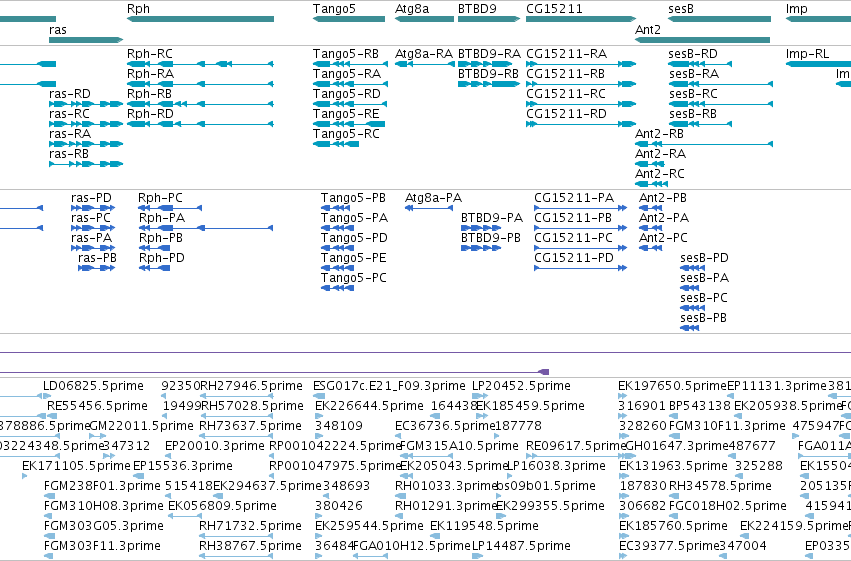Click EST ESG017c.E21_F09.3prime
This screenshot has height=561, width=851.
pos(389,386)
